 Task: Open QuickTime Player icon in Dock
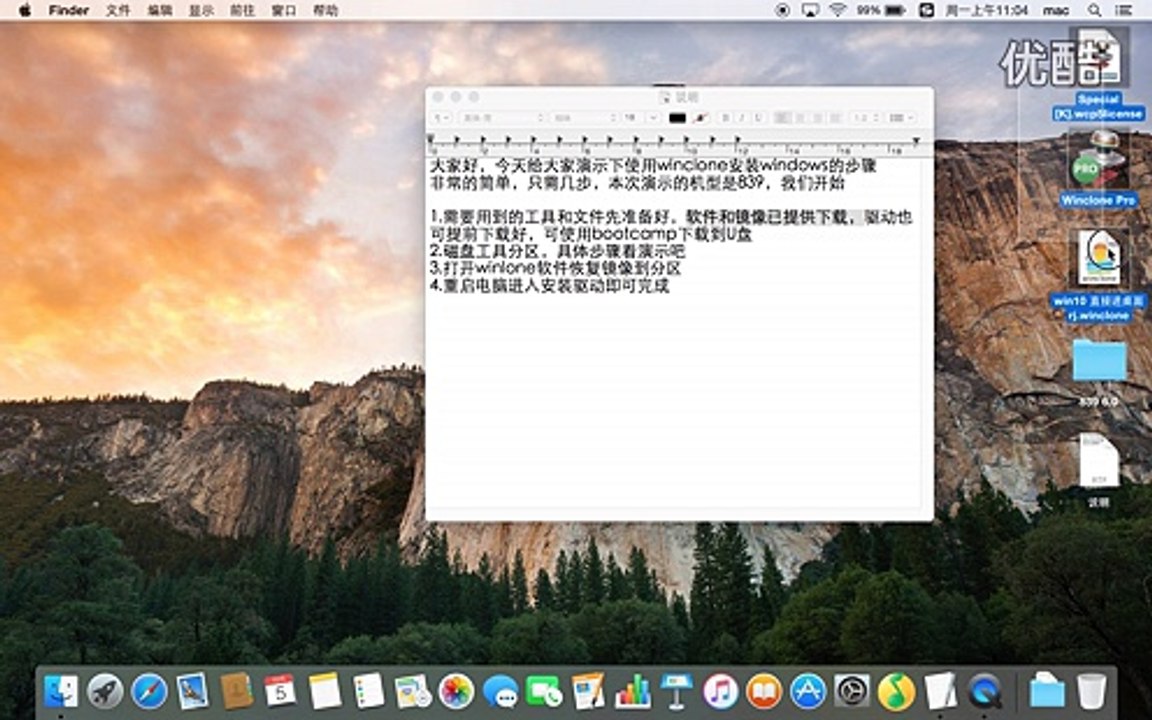[984, 691]
